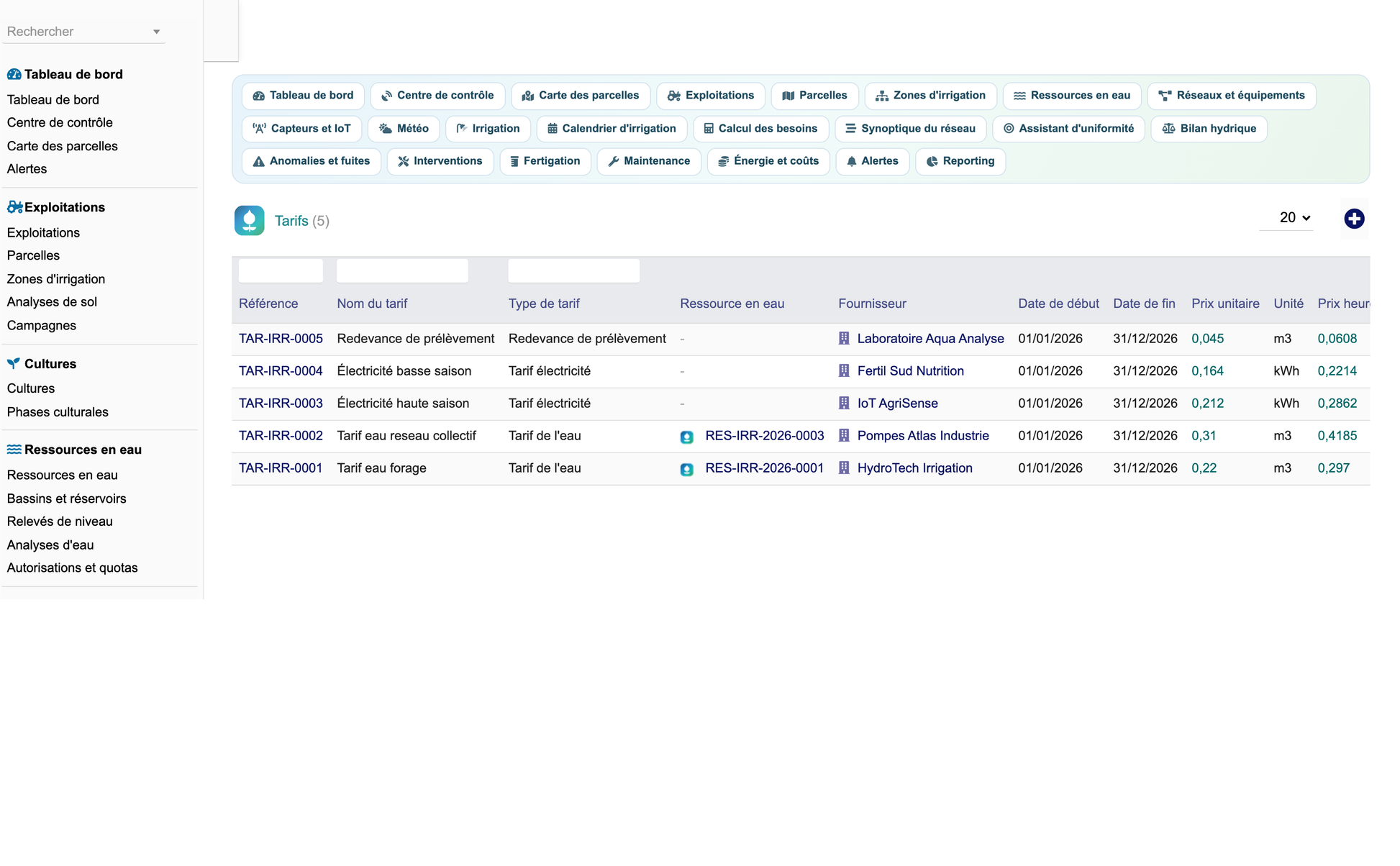Open Carte des parcelles toolbar tab
Viewport: 1400px width, 866px height.
pos(581,96)
